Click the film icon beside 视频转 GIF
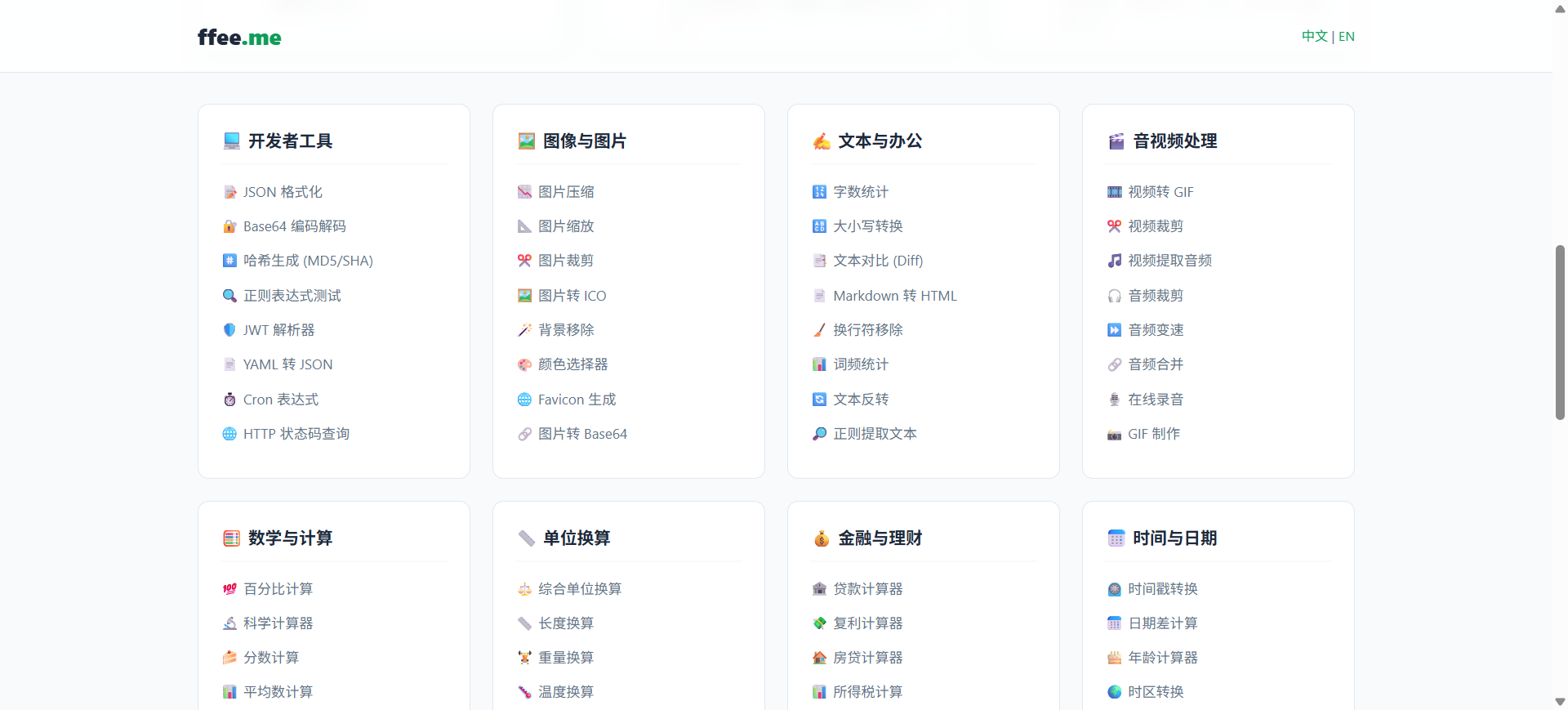The image size is (1568, 710). (x=1115, y=192)
